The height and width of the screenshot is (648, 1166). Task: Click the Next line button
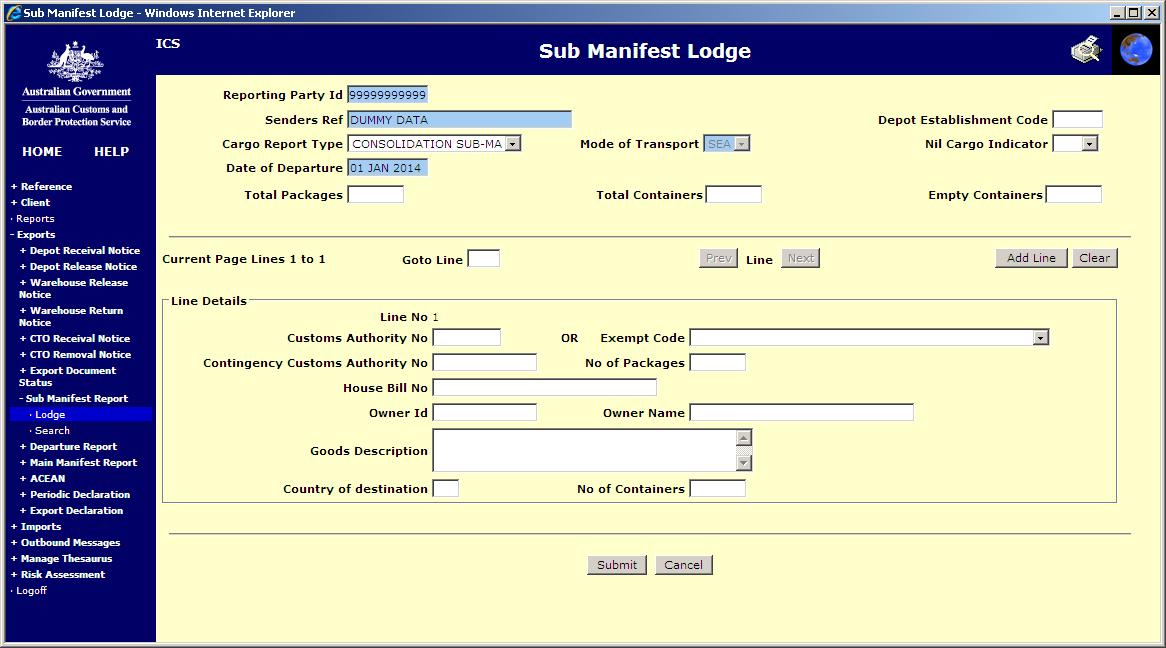coord(800,258)
